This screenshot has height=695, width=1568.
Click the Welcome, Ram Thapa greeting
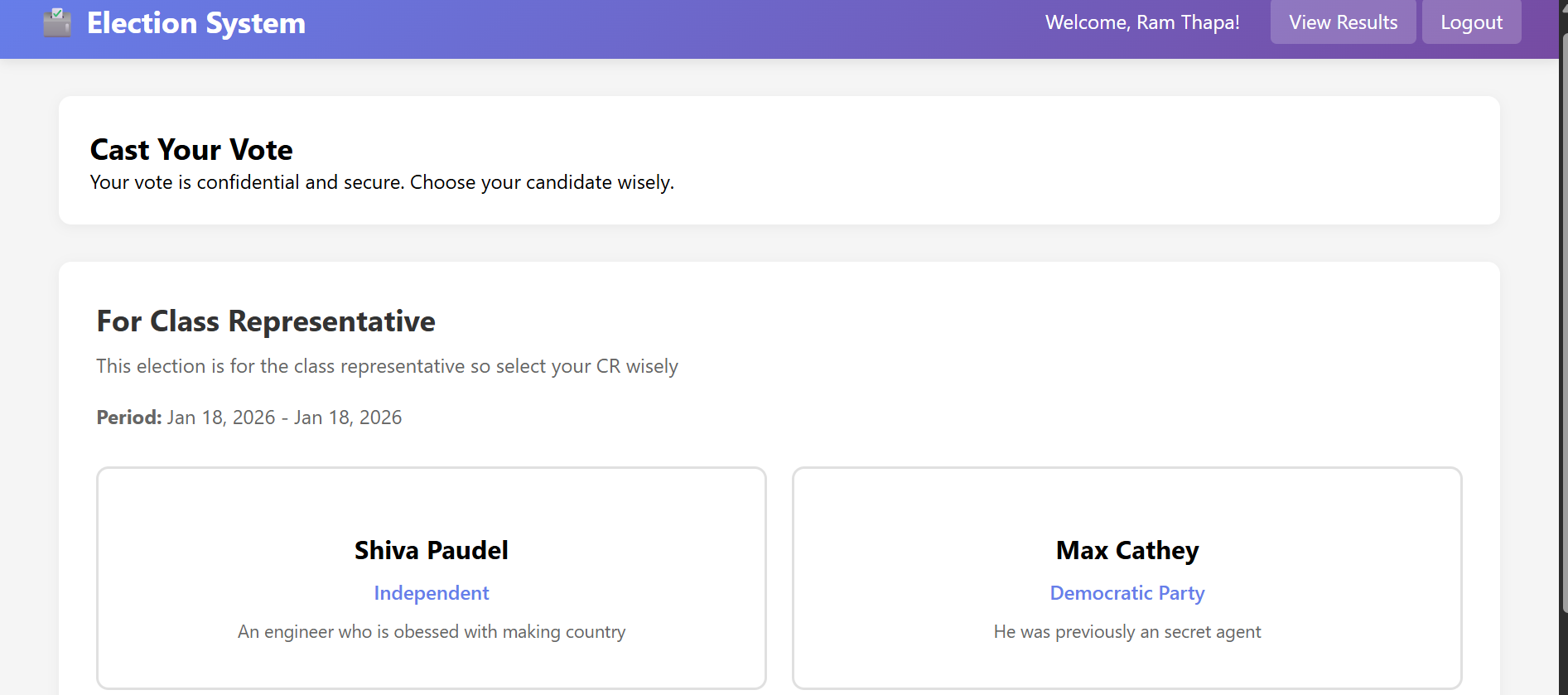(1142, 22)
